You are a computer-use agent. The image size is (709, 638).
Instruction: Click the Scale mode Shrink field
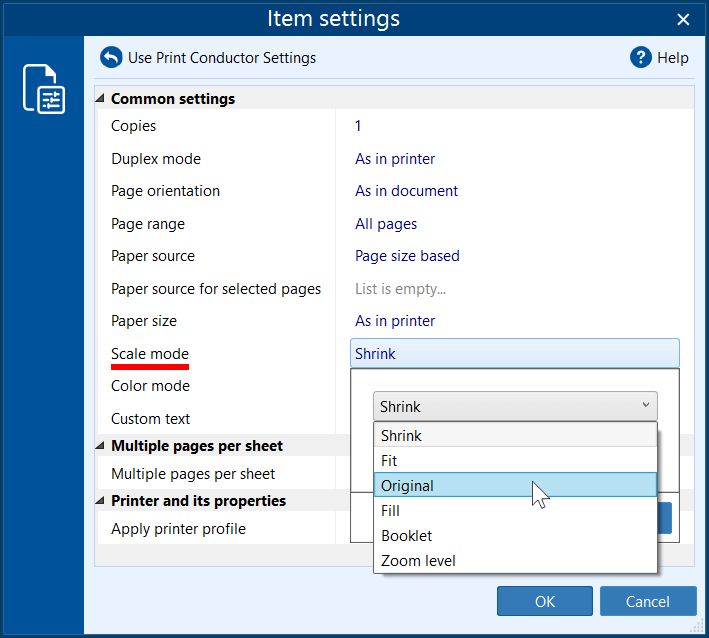pyautogui.click(x=514, y=354)
